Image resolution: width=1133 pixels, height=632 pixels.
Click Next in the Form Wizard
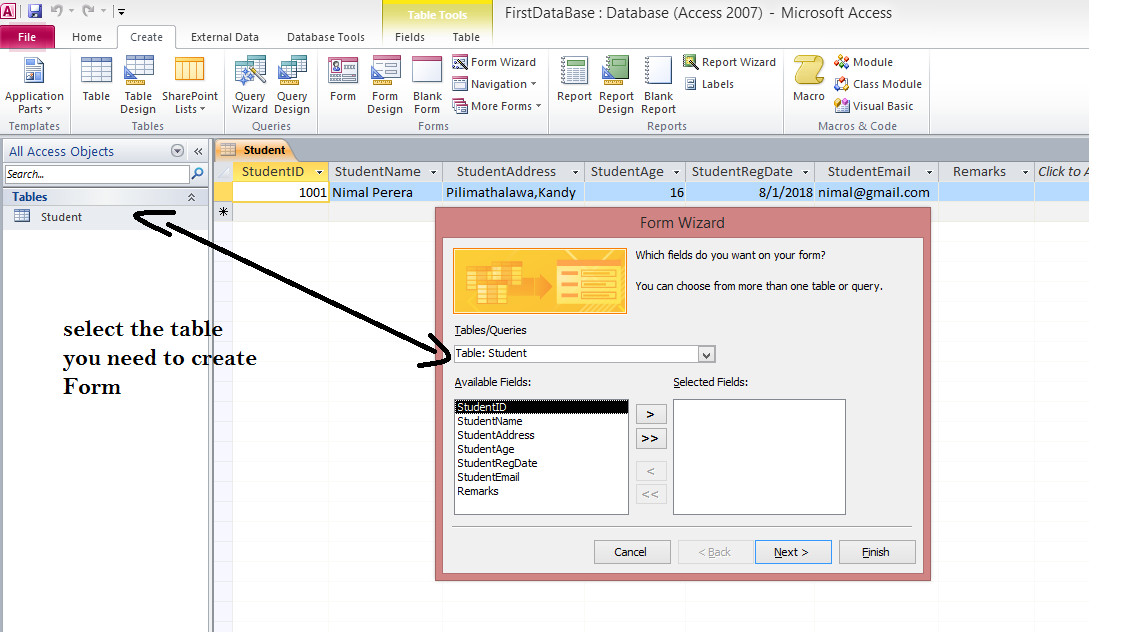(x=792, y=551)
